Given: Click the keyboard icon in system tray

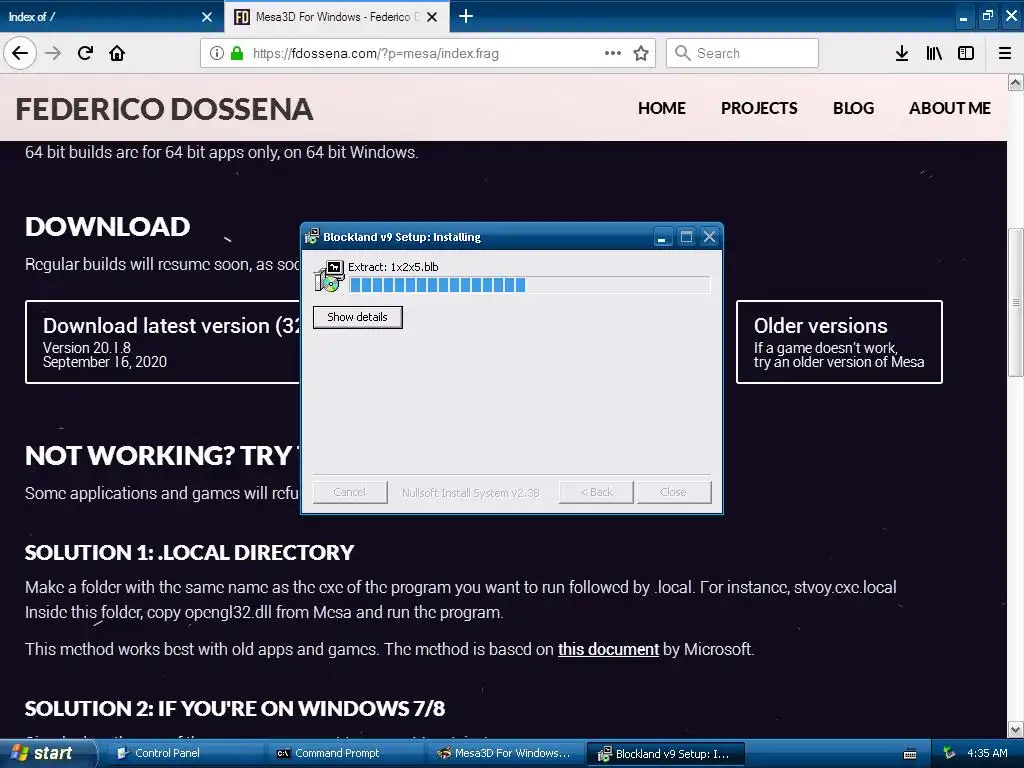Looking at the screenshot, I should click(910, 754).
